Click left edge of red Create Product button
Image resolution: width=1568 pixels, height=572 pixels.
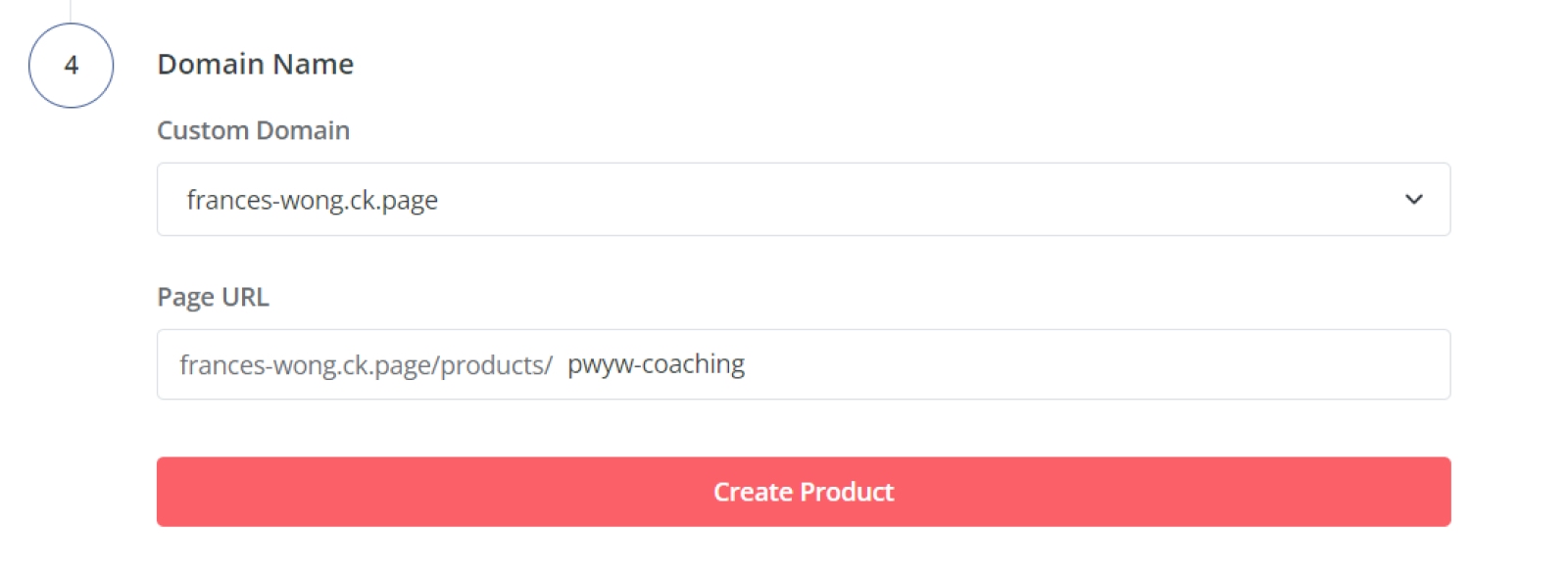171,492
